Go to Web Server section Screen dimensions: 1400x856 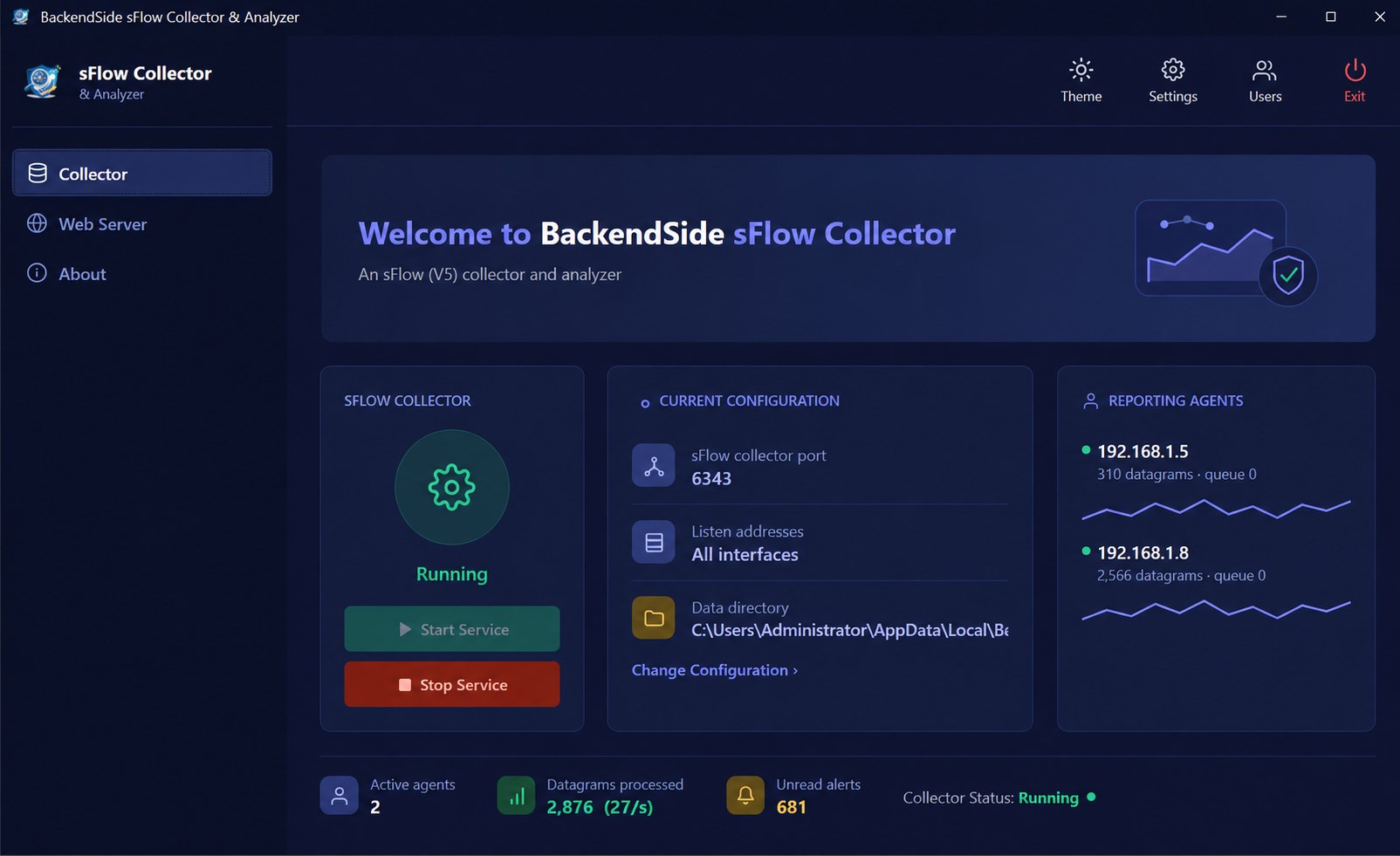pyautogui.click(x=142, y=223)
